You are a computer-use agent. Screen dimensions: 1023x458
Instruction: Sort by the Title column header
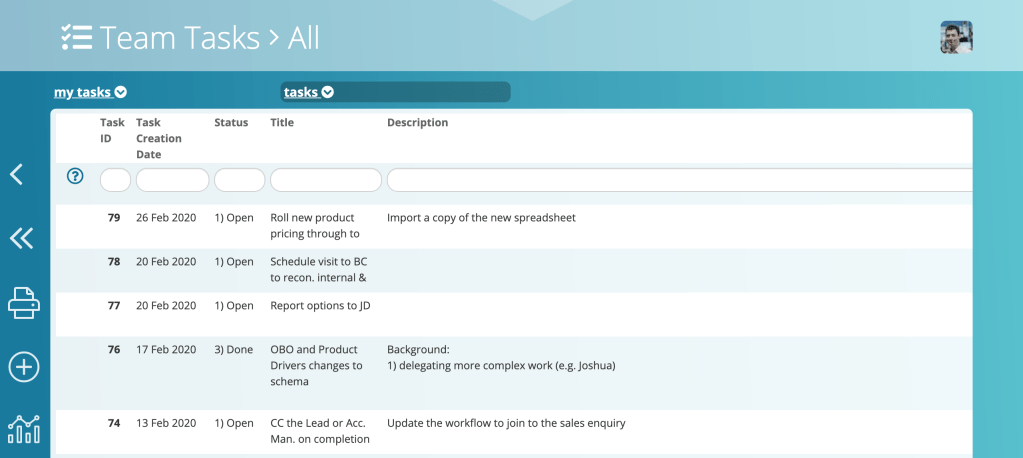(282, 123)
